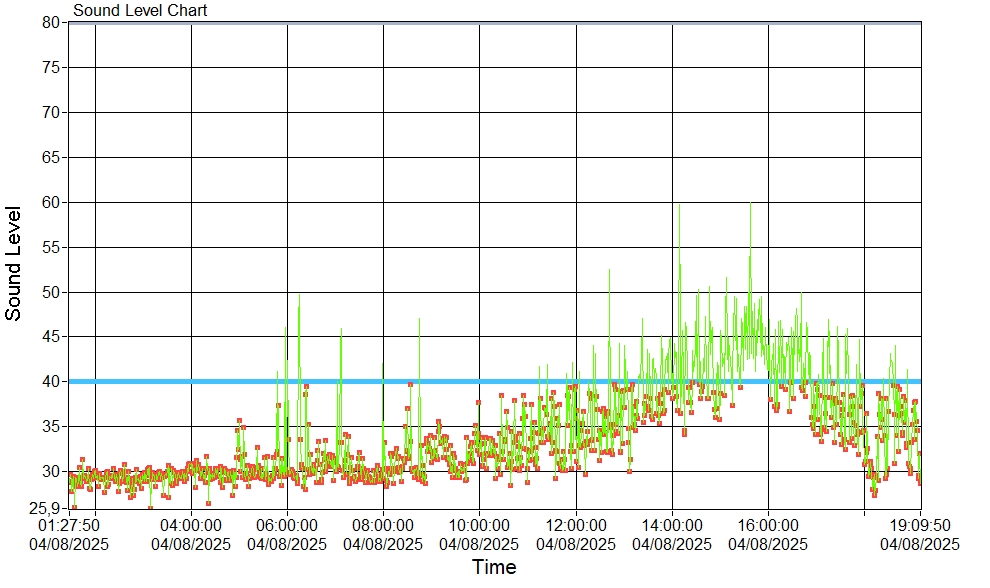Select the "Sound Level" vertical axis label
990x588 pixels.
pyautogui.click(x=14, y=263)
